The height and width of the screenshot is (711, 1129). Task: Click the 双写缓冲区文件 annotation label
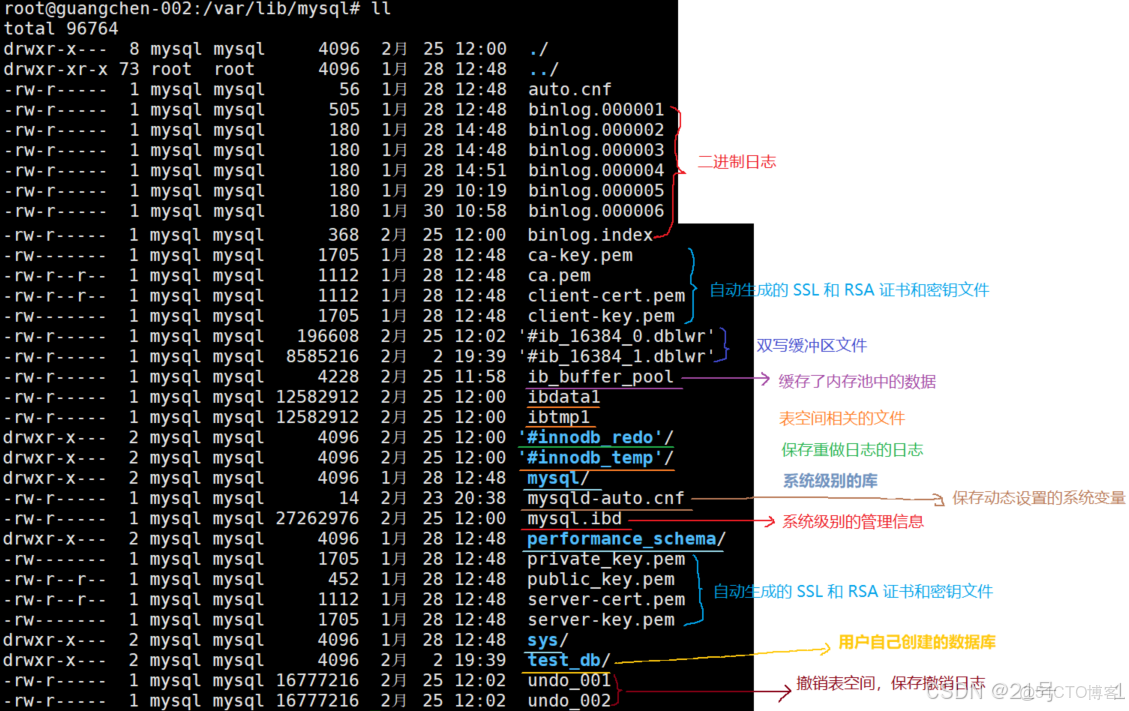(811, 345)
